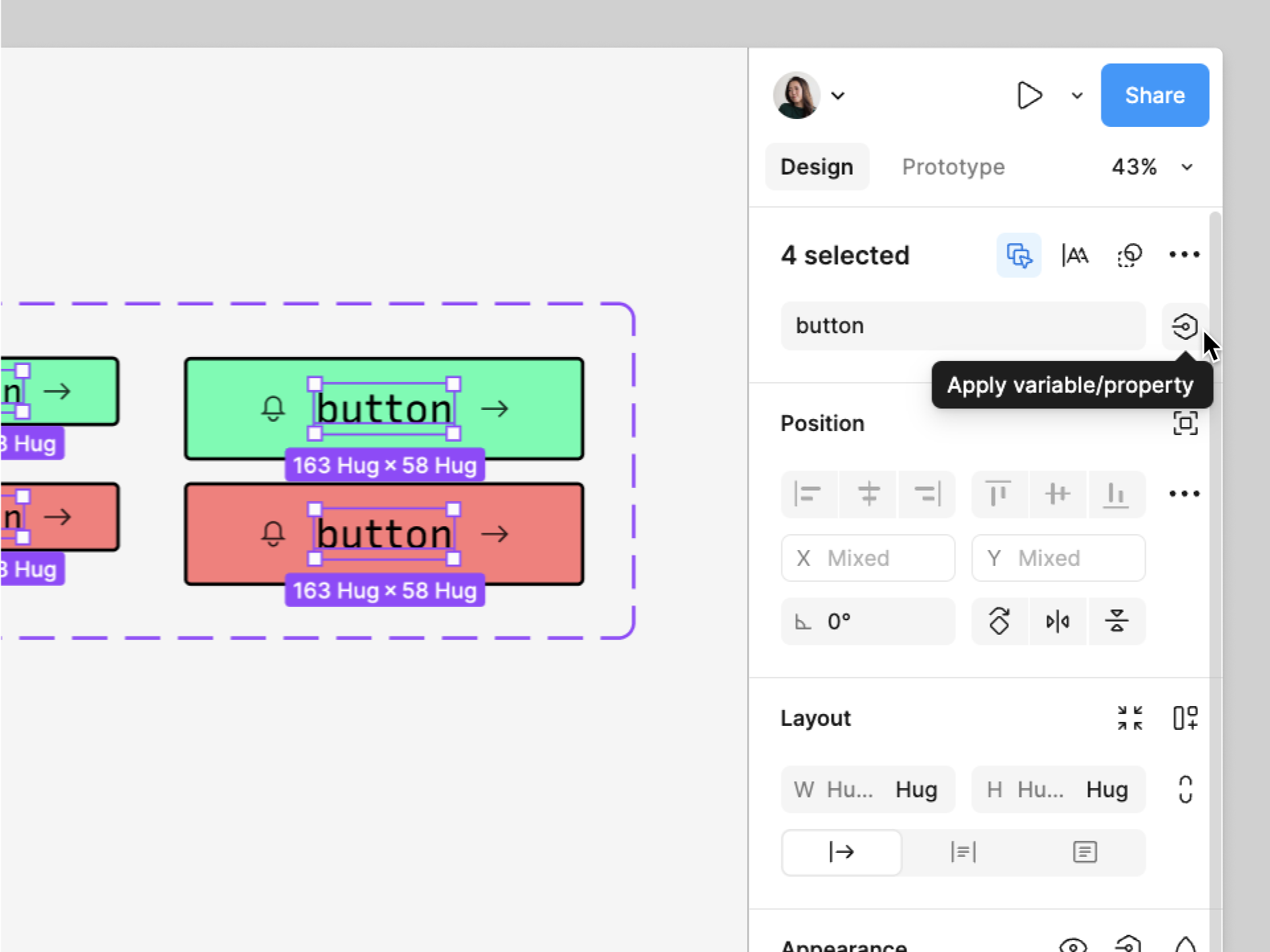This screenshot has width=1270, height=952.
Task: Click the Apply variable/property icon
Action: (1184, 326)
